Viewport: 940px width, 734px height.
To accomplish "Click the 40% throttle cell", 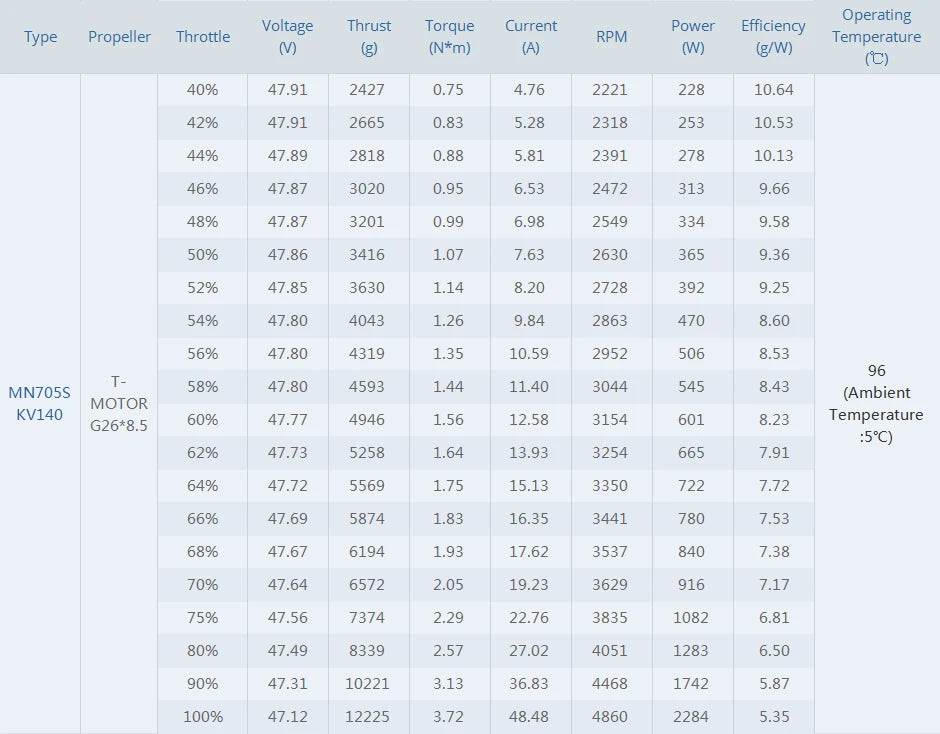I will point(203,90).
